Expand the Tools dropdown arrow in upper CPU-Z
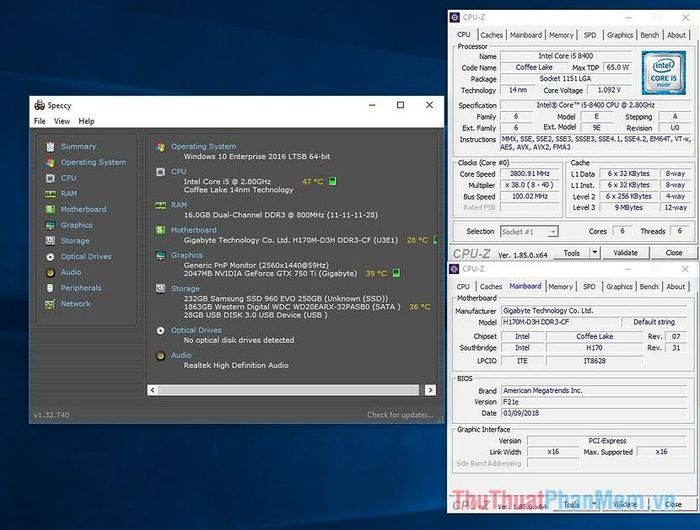This screenshot has height=530, width=700. pos(595,253)
